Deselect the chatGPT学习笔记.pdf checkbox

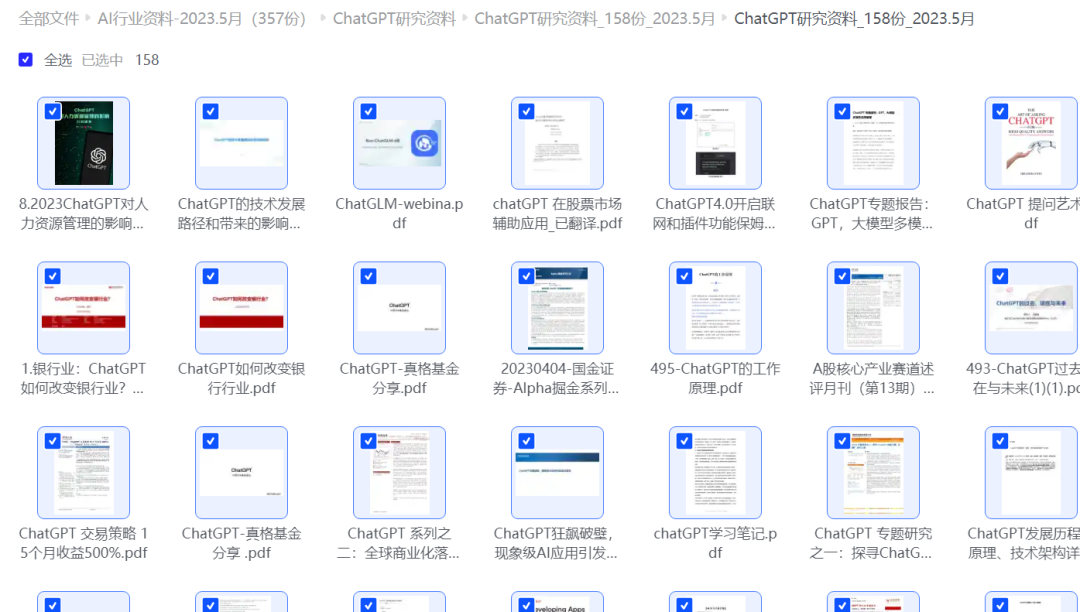[684, 441]
